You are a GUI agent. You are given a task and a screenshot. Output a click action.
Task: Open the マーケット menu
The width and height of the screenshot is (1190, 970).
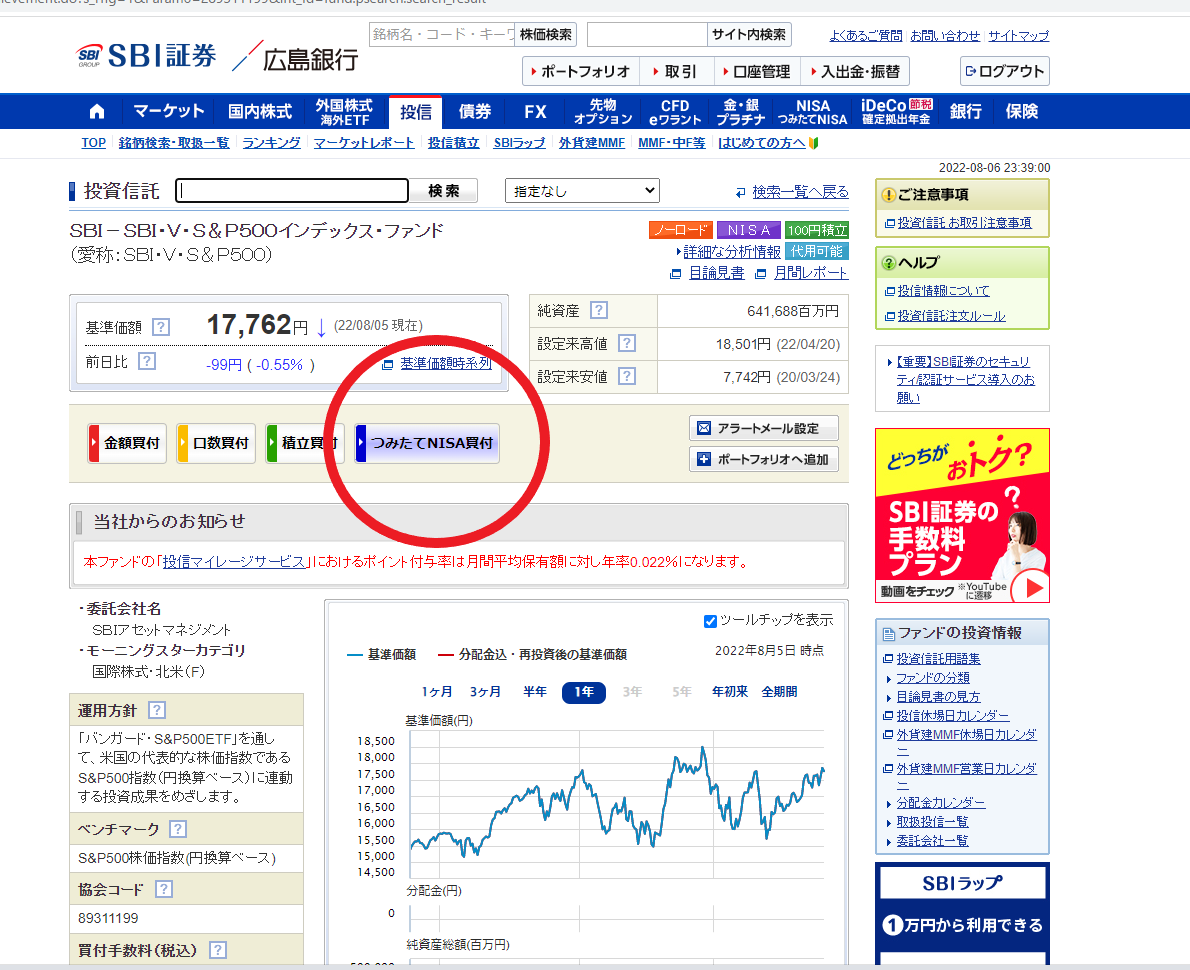click(x=168, y=112)
